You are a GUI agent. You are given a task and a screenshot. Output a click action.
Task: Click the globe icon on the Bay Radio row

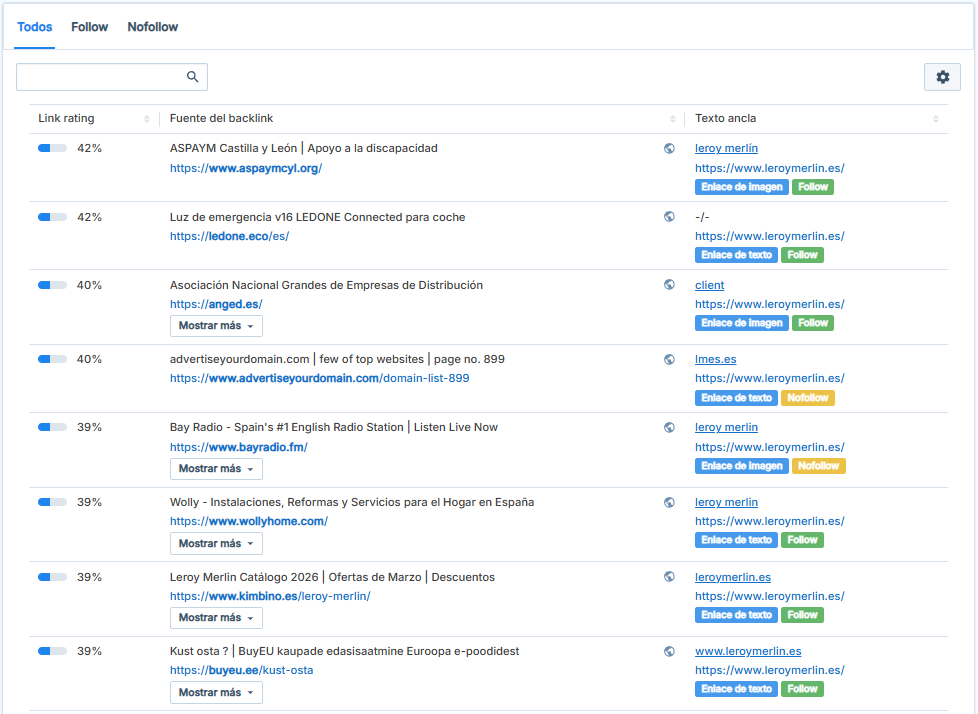point(669,427)
